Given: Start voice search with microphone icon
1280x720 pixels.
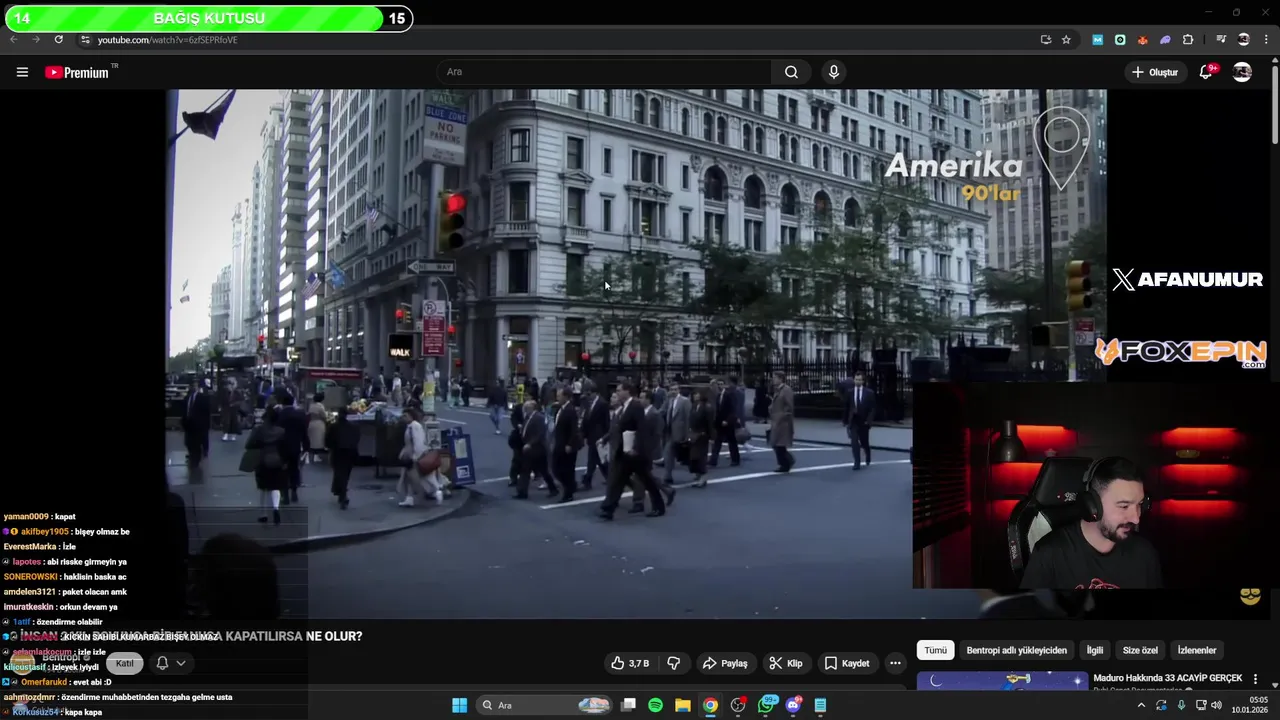Looking at the screenshot, I should (x=833, y=72).
